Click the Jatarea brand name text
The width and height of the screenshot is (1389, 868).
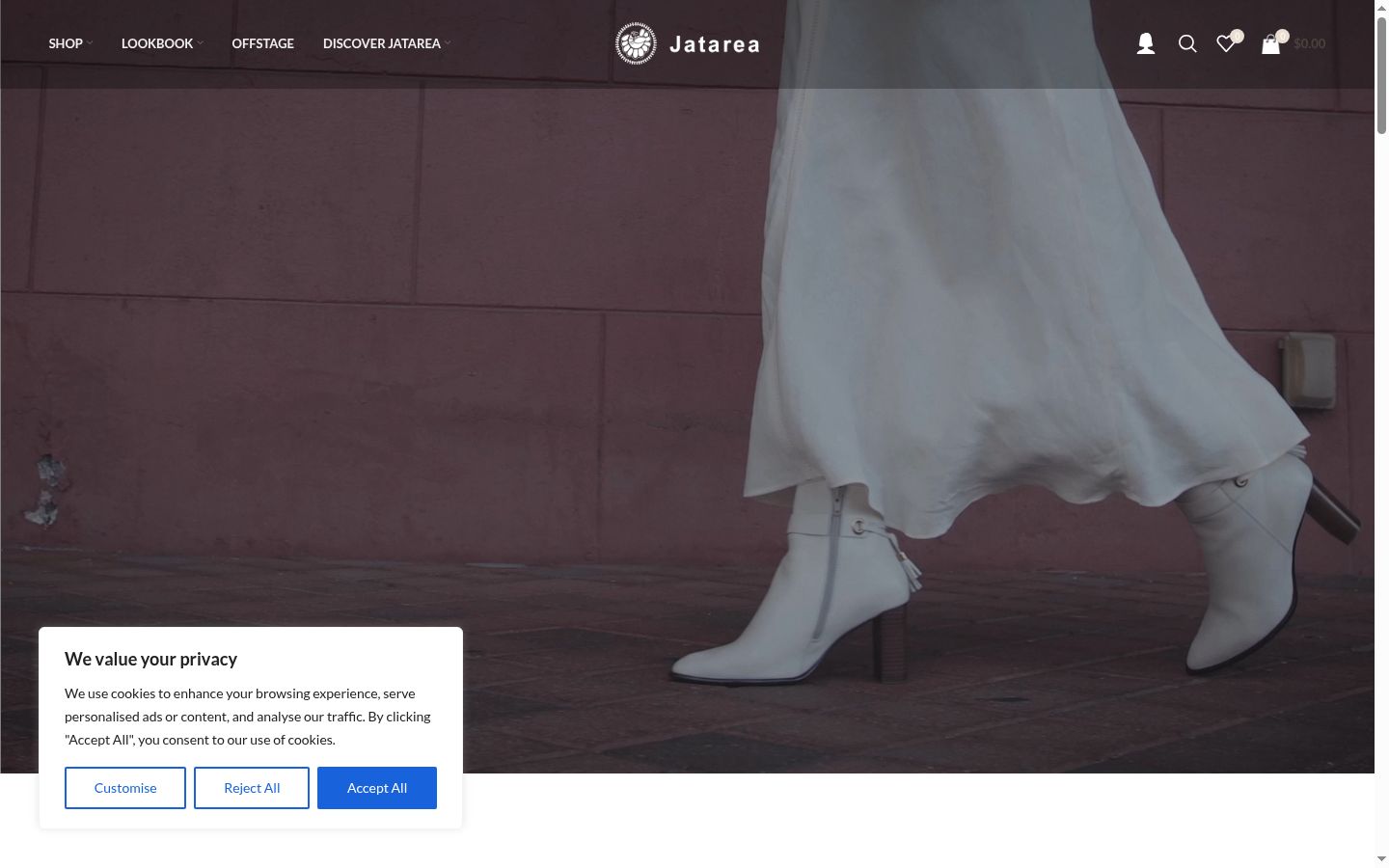point(715,44)
